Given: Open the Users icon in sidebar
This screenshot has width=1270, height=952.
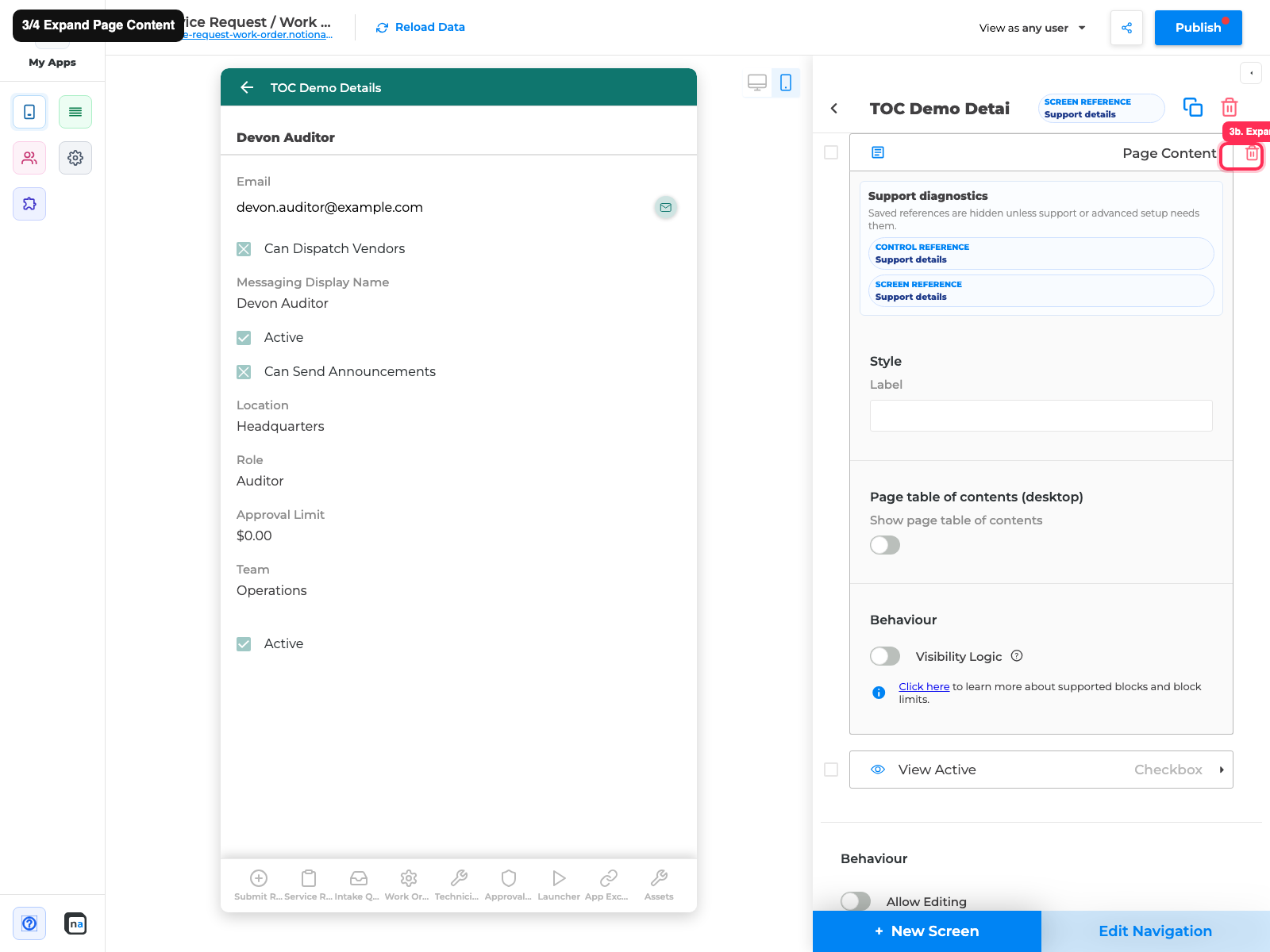Looking at the screenshot, I should (x=29, y=158).
